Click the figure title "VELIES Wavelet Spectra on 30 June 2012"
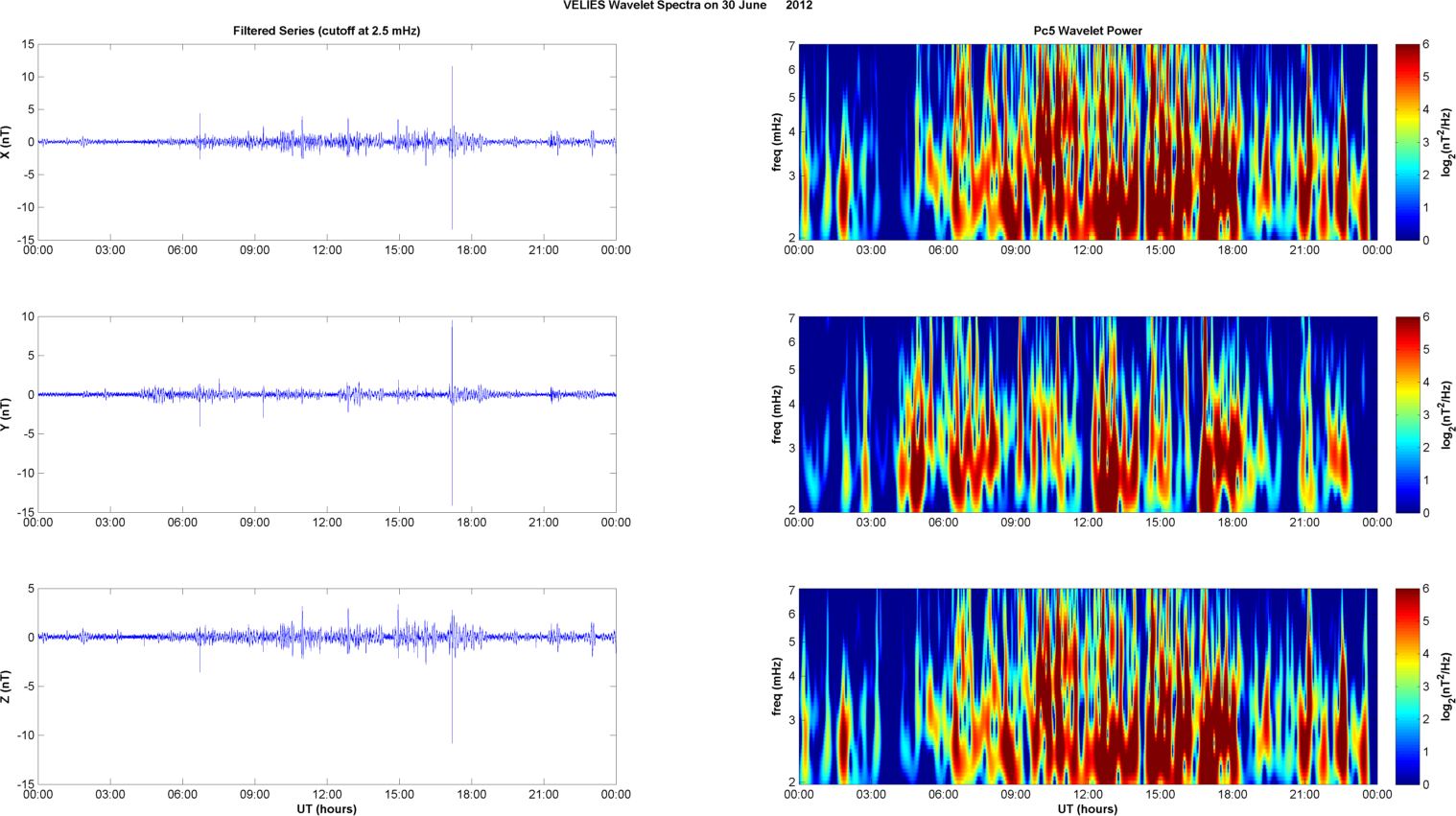 688,6
